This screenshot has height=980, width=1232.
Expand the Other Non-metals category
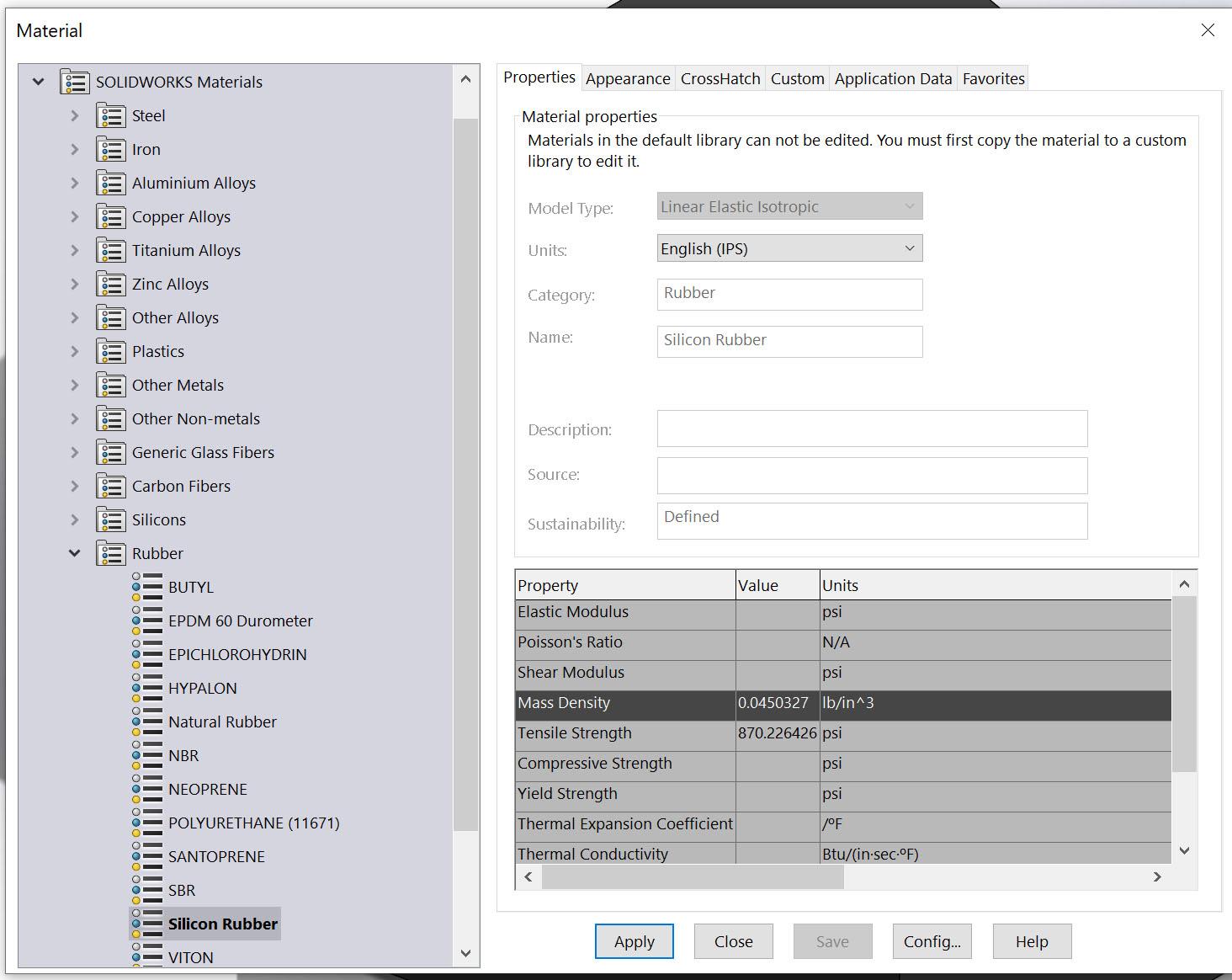point(74,418)
